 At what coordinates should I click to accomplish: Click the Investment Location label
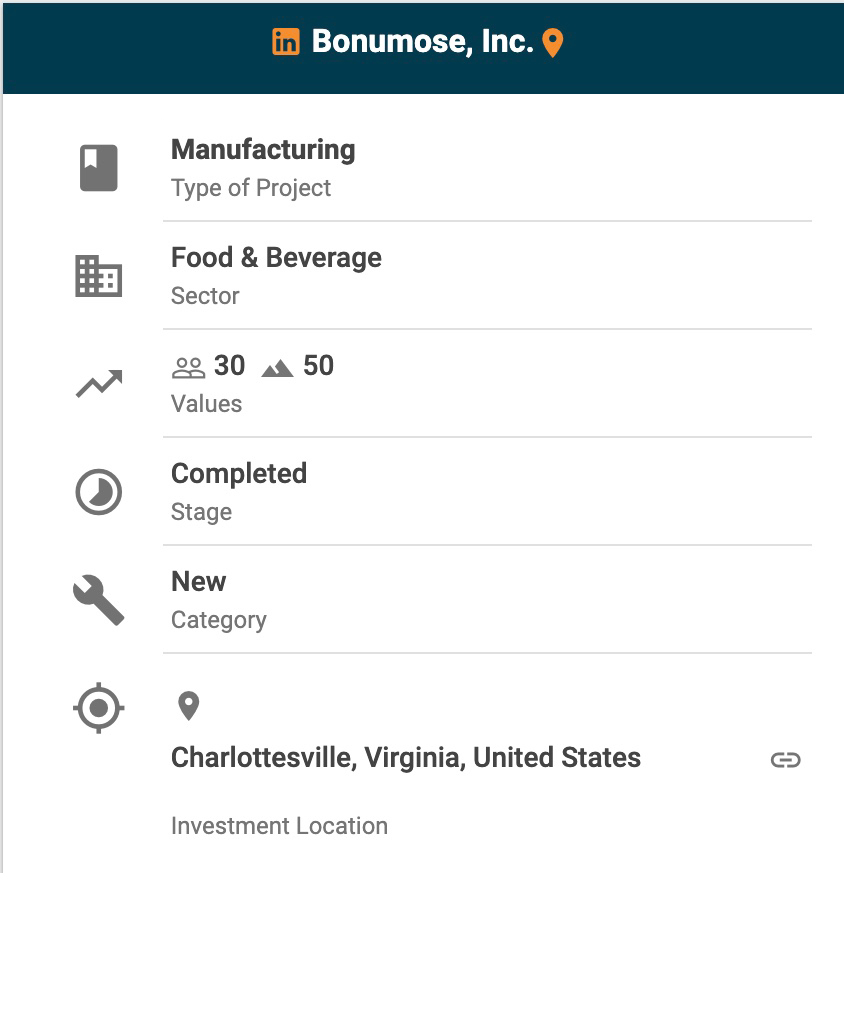279,826
